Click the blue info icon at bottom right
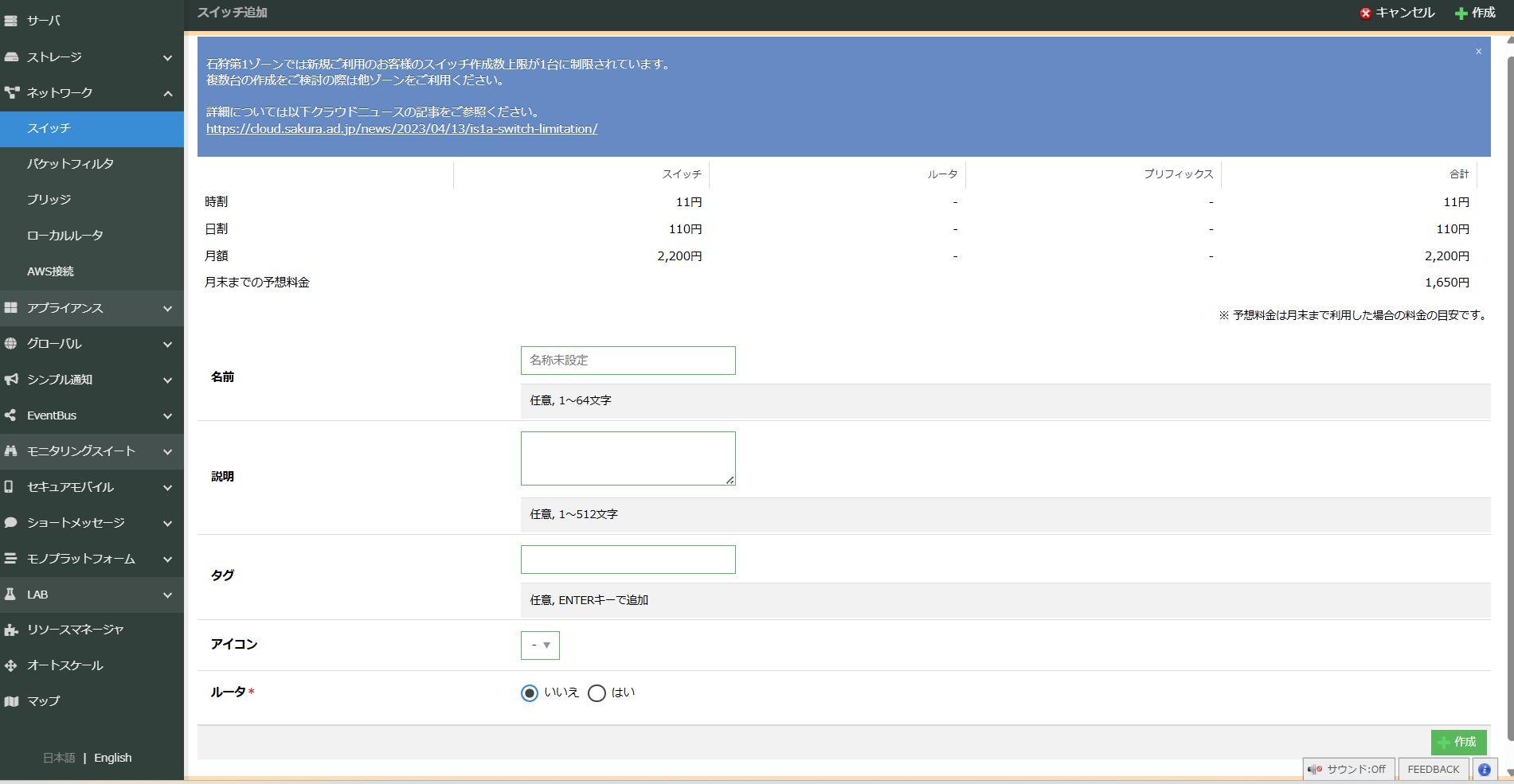This screenshot has width=1514, height=784. (1485, 770)
